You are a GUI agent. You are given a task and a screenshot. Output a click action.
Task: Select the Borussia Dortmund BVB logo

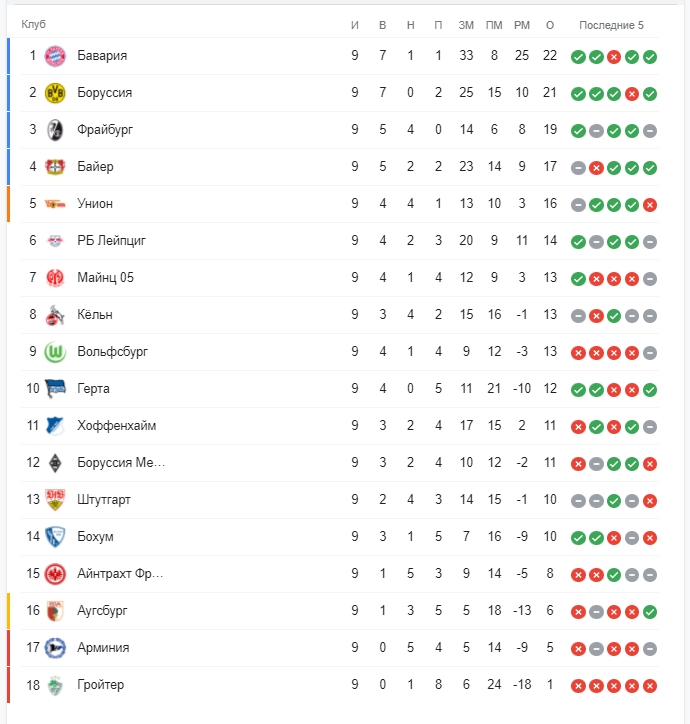click(x=55, y=93)
